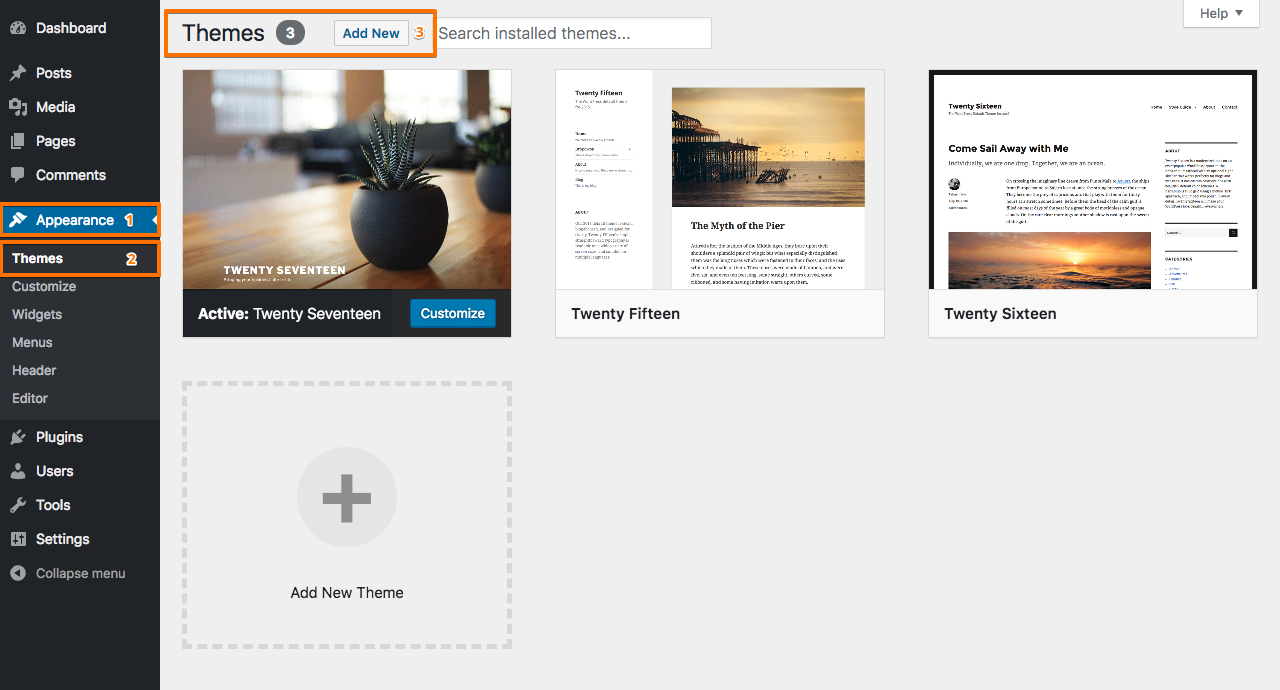Select the Themes submenu item
Image resolution: width=1280 pixels, height=690 pixels.
click(x=80, y=258)
